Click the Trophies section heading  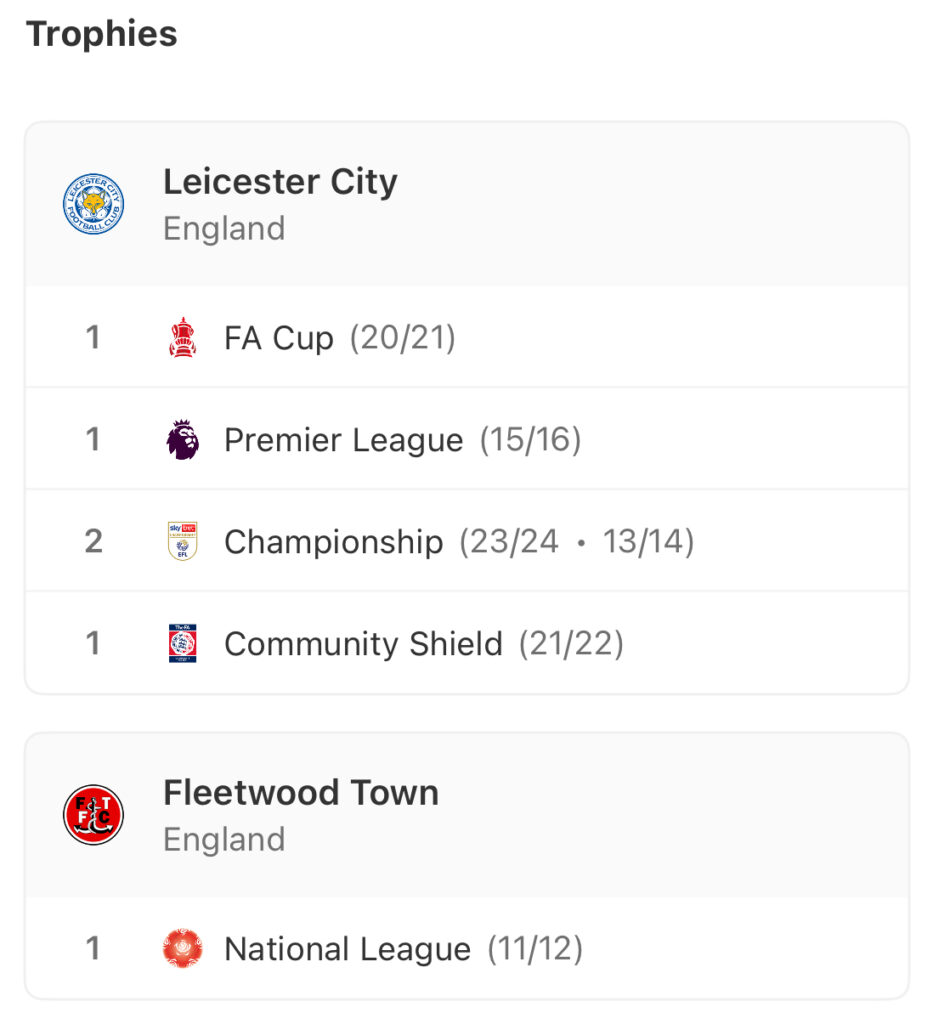tap(102, 33)
